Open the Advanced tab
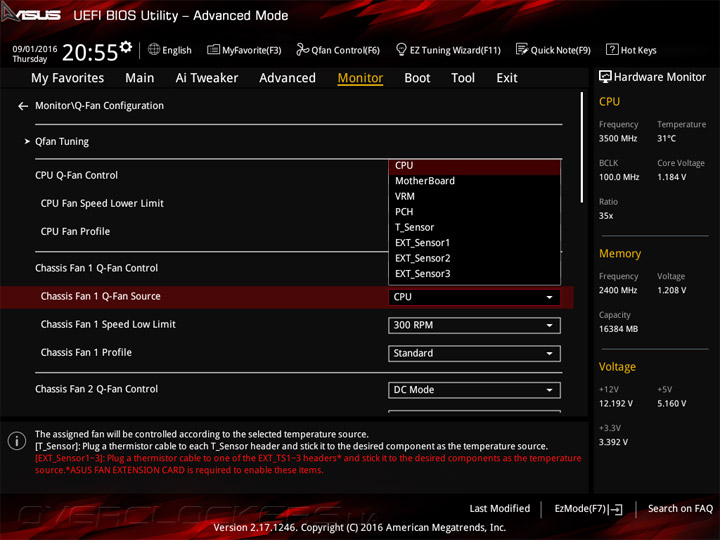This screenshot has width=720, height=540. click(x=287, y=78)
